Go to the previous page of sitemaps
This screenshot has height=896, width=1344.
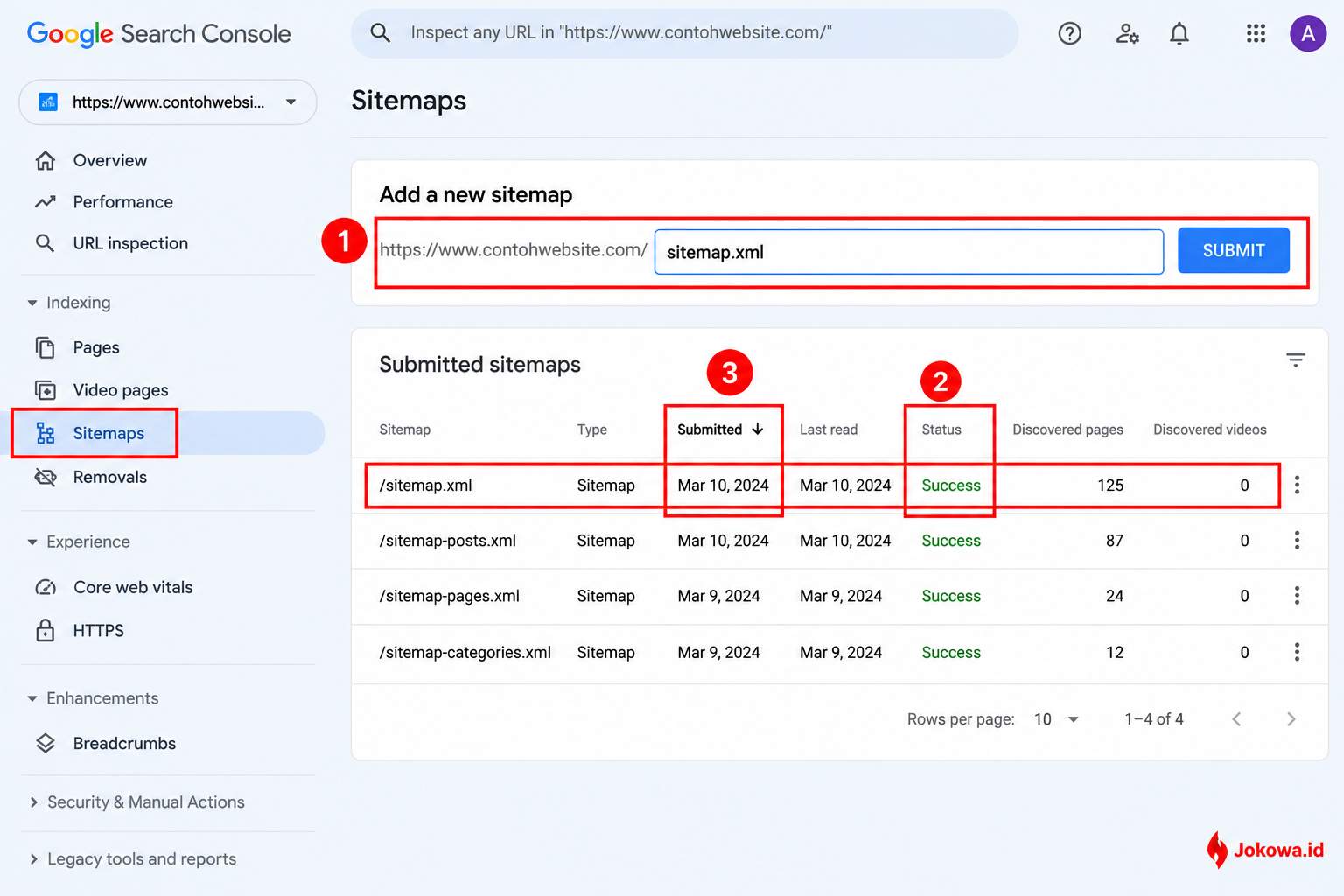point(1236,719)
